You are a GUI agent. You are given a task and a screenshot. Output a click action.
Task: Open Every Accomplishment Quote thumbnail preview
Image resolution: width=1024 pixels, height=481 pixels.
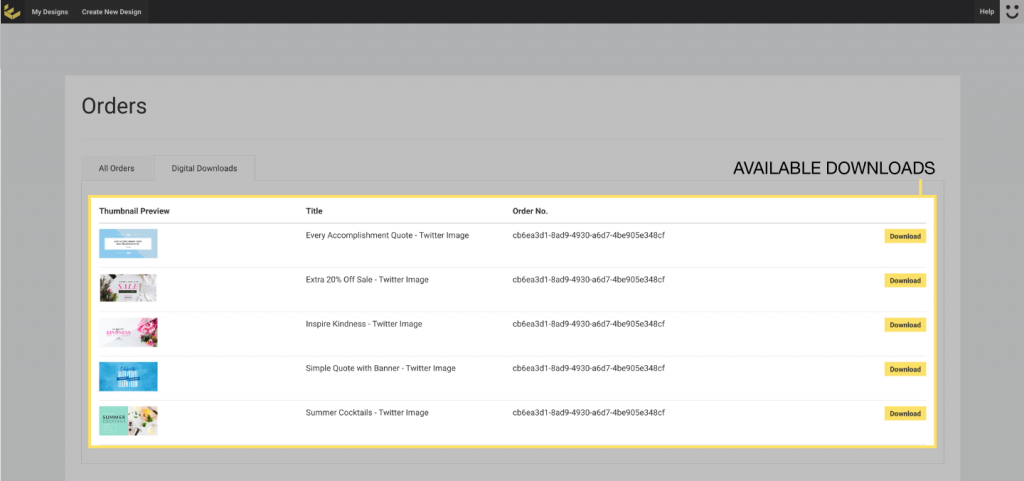point(128,244)
